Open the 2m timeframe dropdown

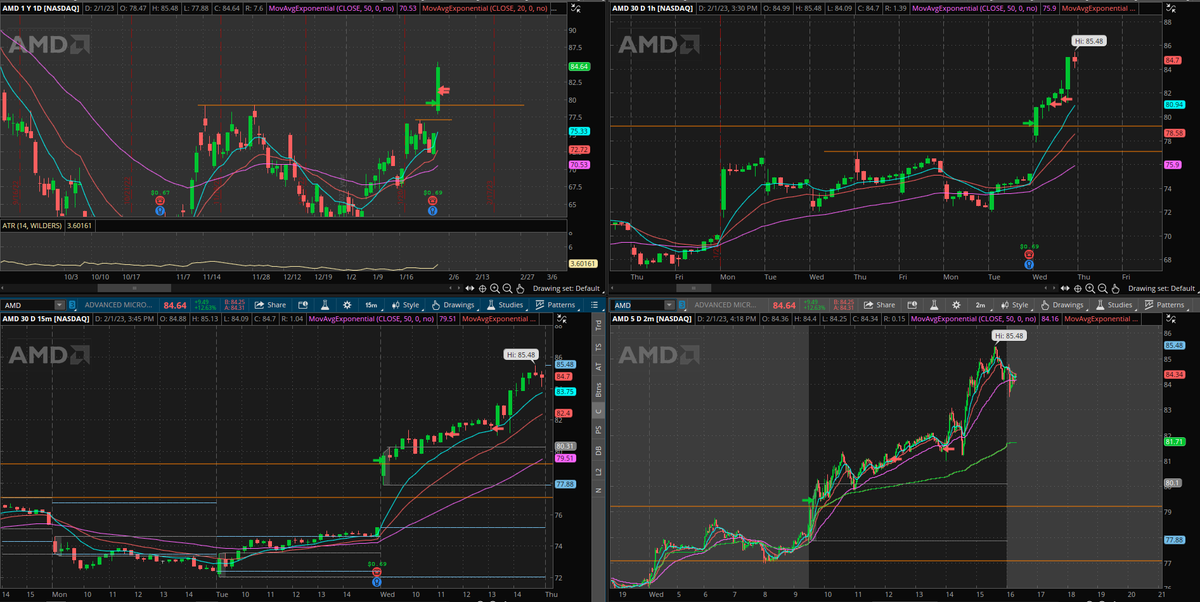981,305
